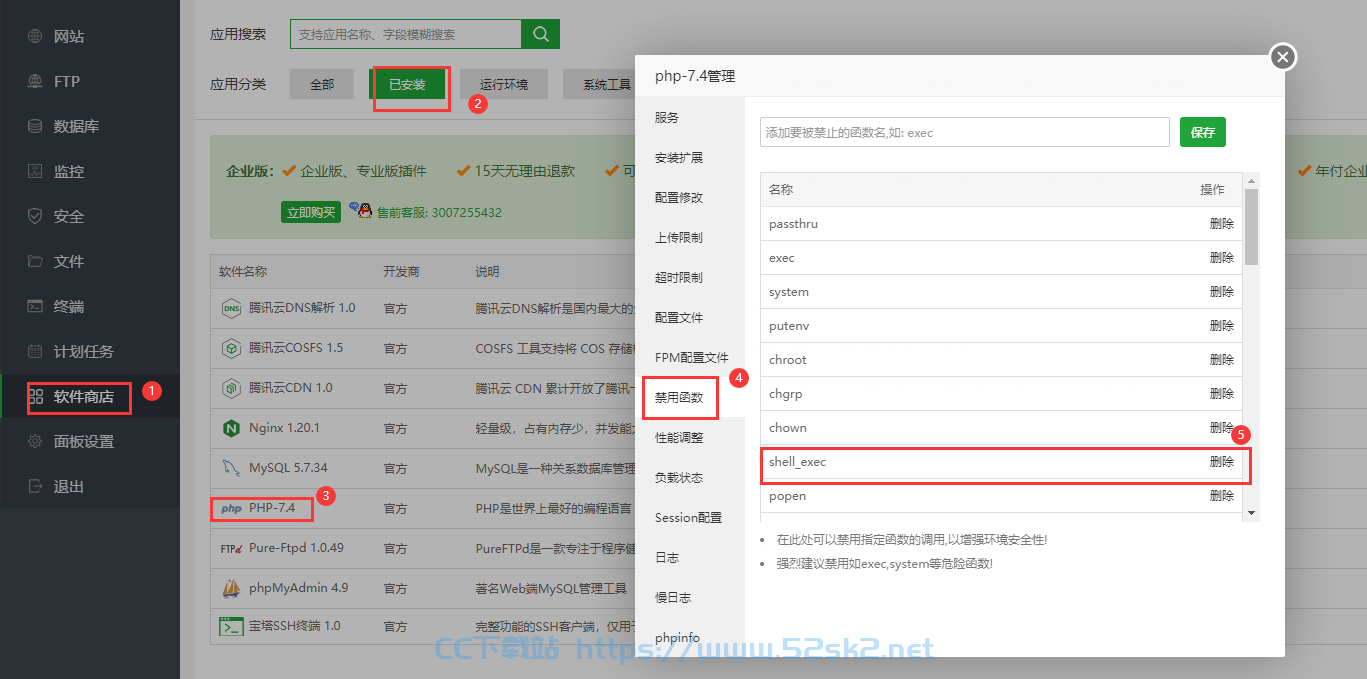Click the monitor icon beside 监控
This screenshot has height=679, width=1367.
click(x=35, y=172)
